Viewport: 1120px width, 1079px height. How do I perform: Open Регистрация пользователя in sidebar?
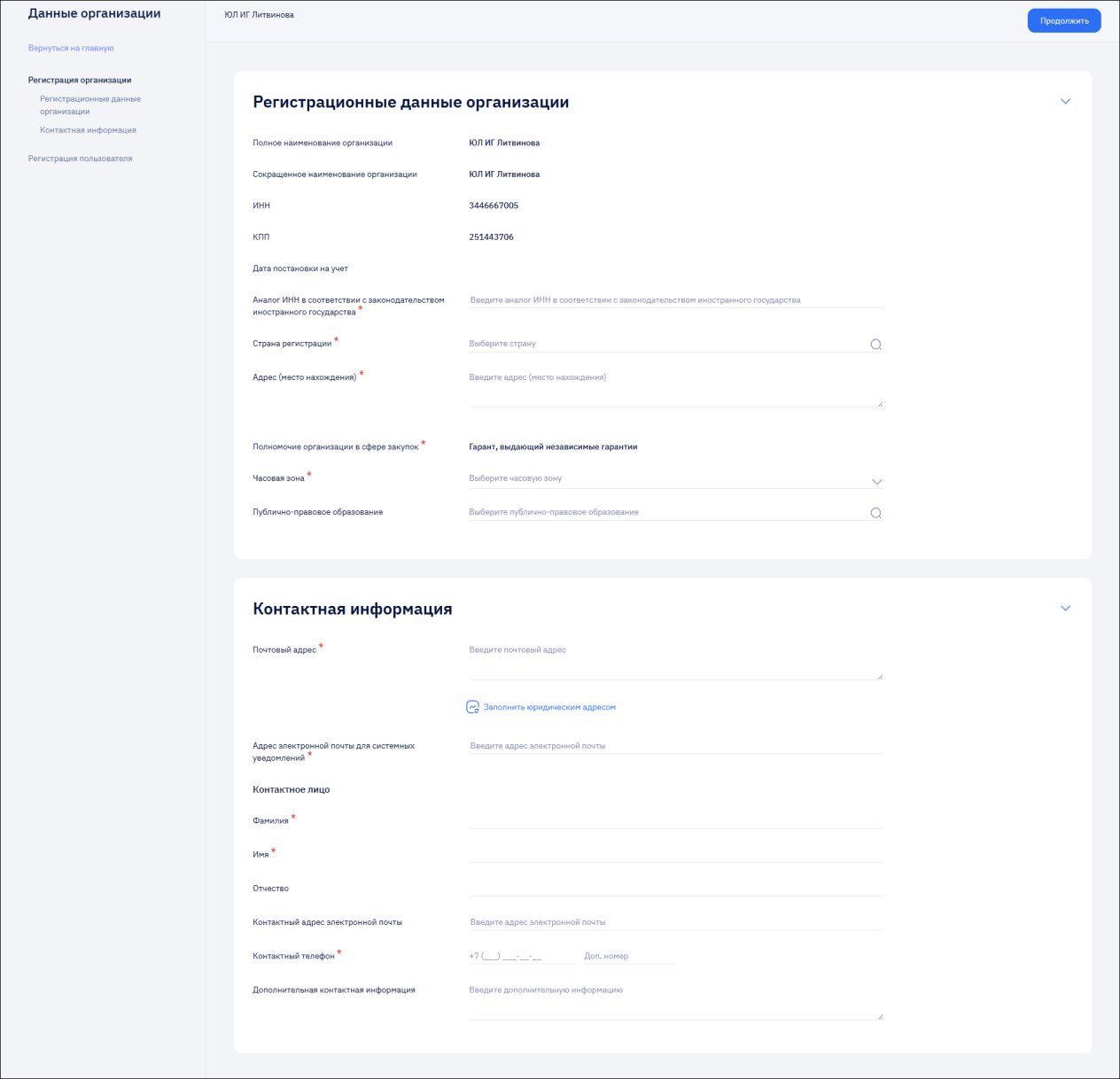coord(80,159)
